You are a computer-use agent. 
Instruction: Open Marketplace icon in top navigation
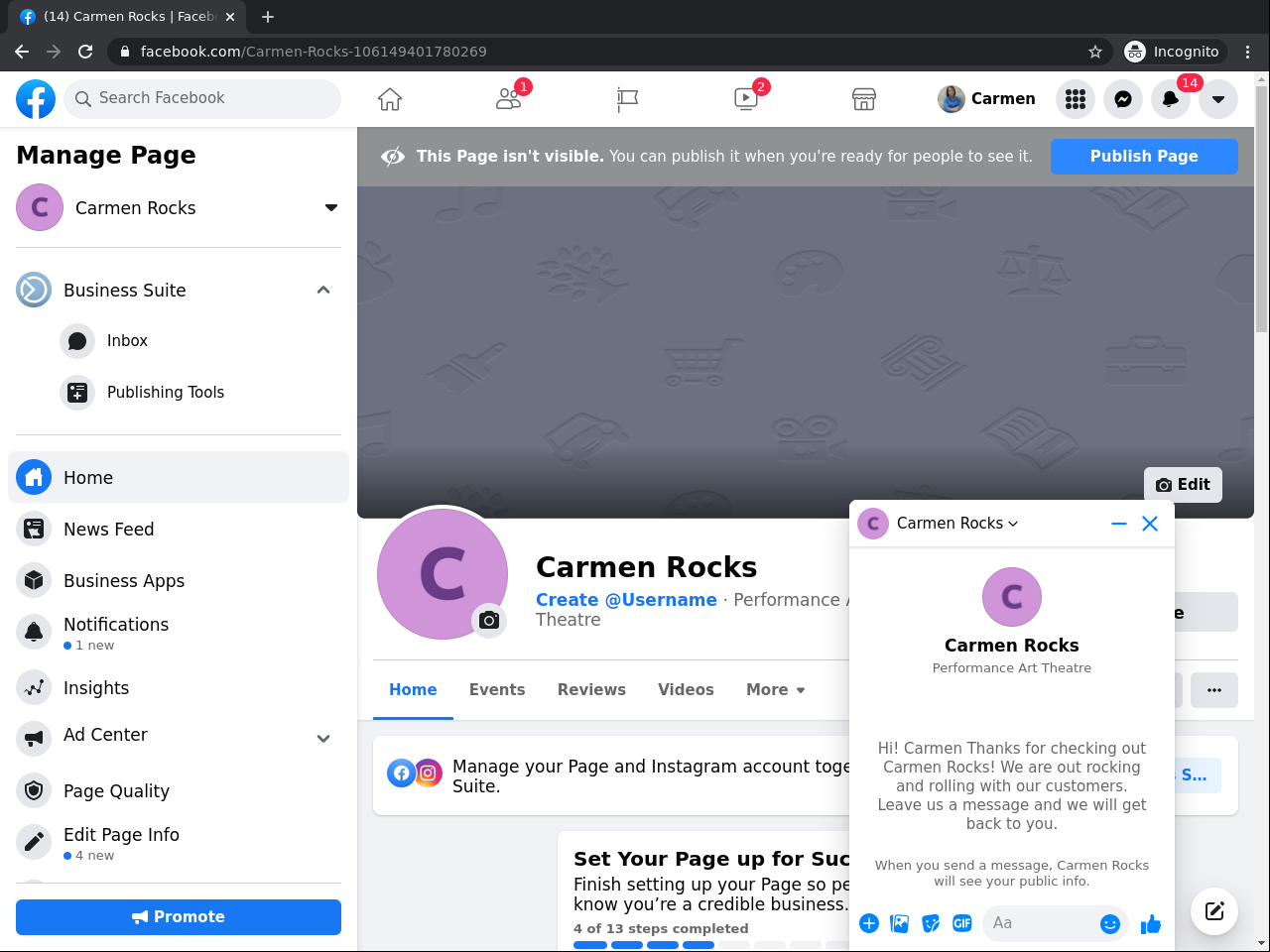864,99
